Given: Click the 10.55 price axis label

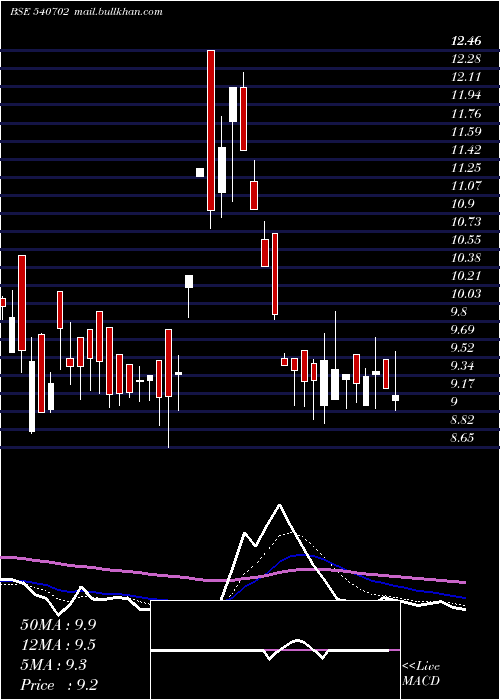Looking at the screenshot, I should 466,240.
